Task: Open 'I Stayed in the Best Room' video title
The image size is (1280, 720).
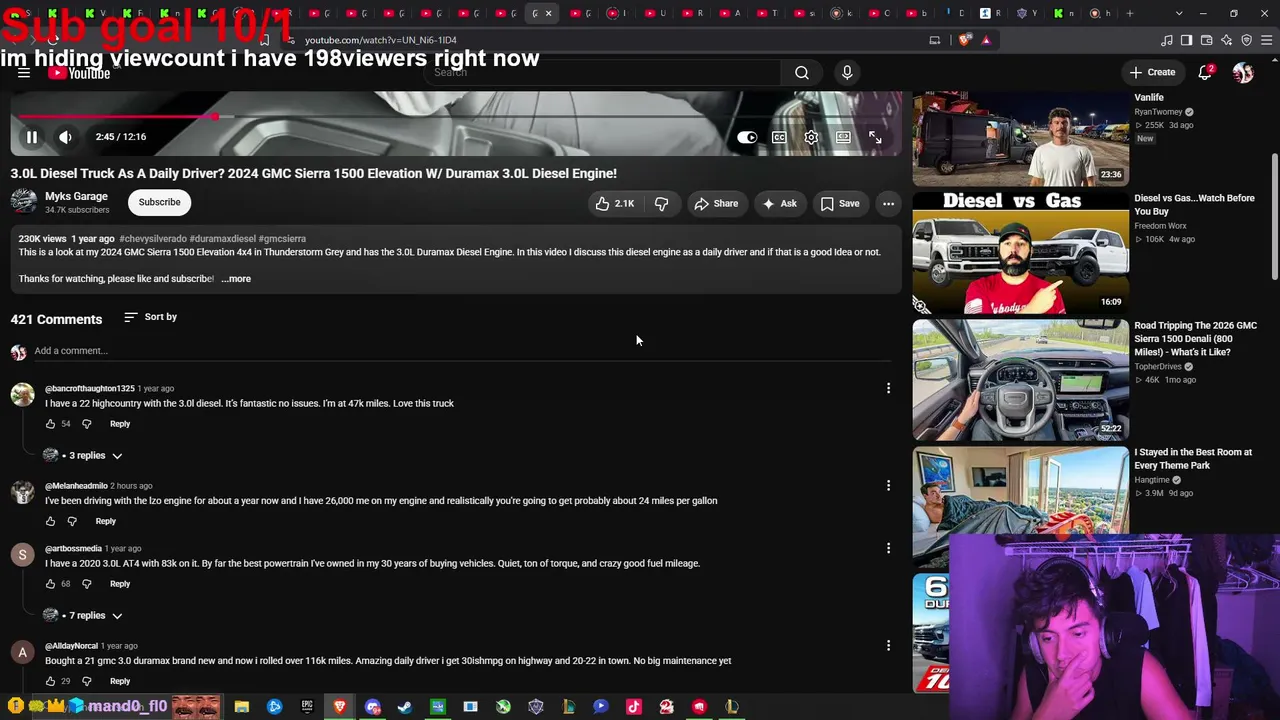Action: (1193, 459)
